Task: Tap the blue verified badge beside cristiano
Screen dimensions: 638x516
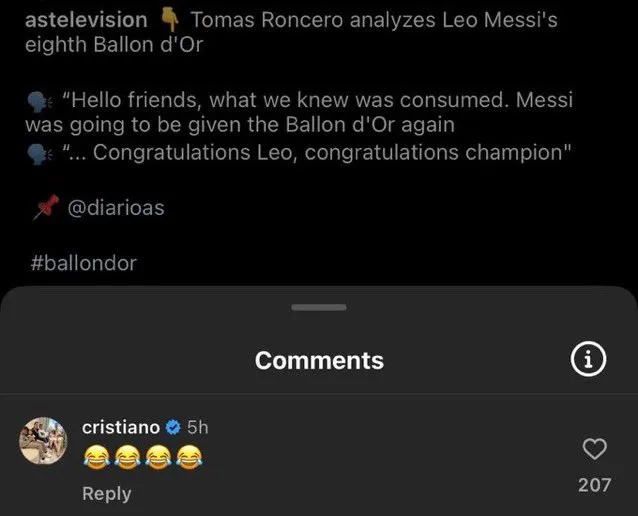Action: 172,427
